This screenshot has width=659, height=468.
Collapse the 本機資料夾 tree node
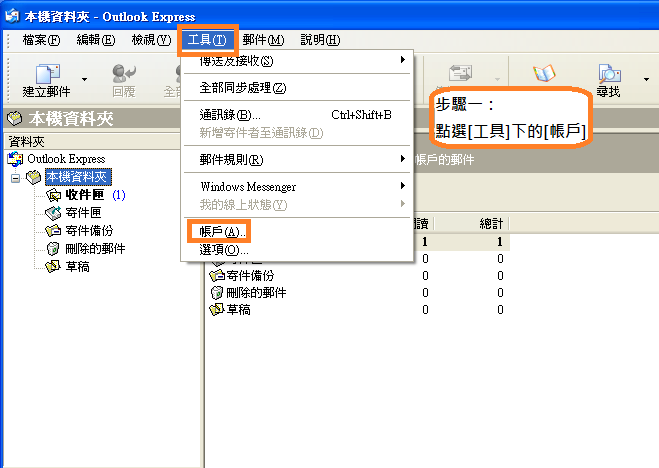pos(16,178)
